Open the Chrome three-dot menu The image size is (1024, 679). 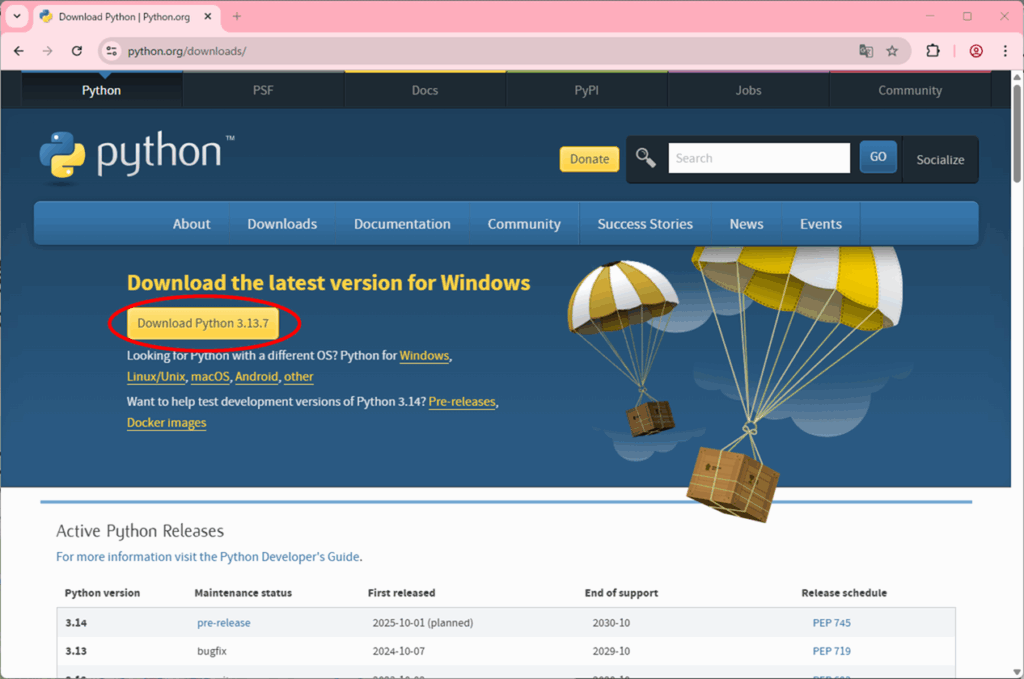point(1005,51)
